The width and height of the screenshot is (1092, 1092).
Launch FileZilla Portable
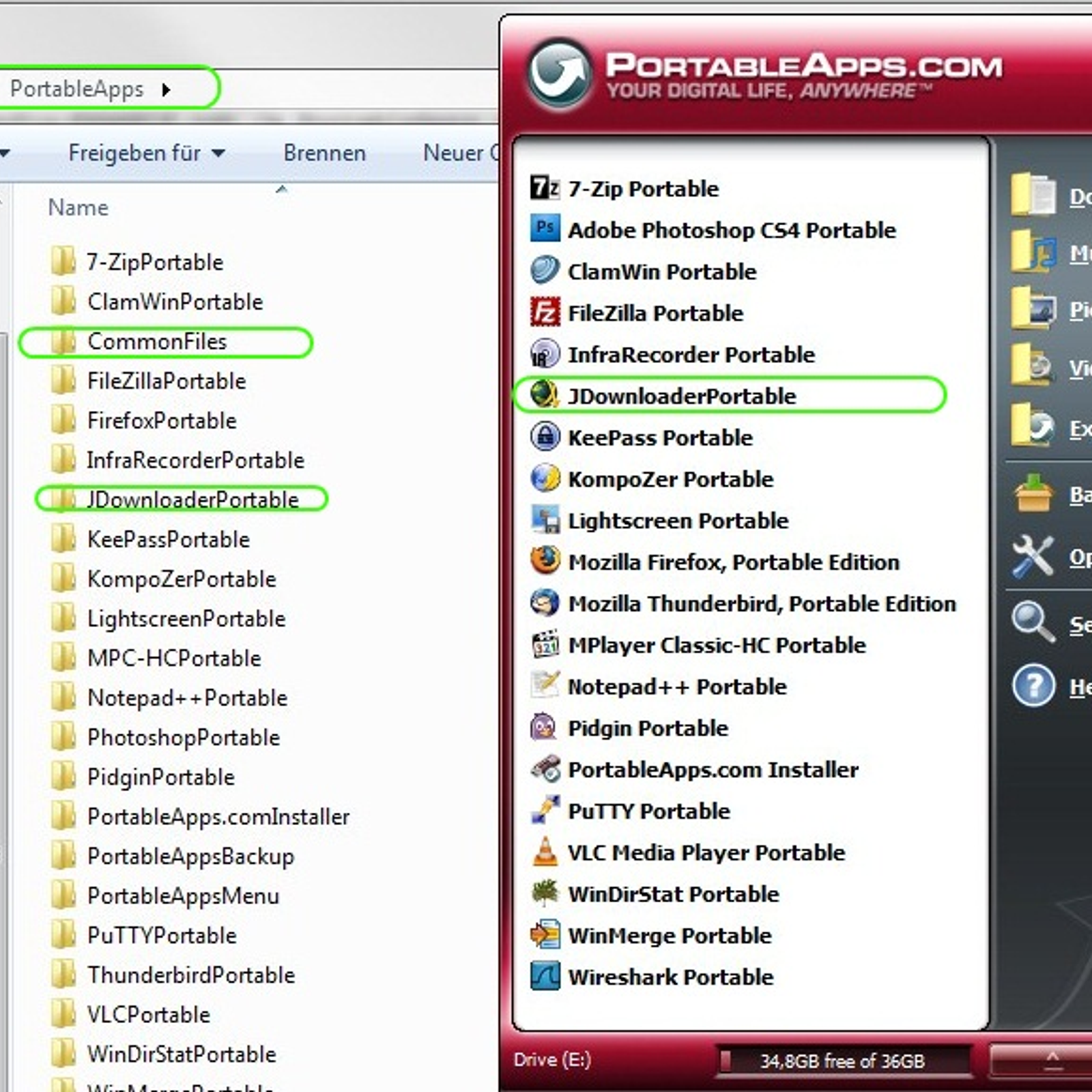click(x=636, y=313)
